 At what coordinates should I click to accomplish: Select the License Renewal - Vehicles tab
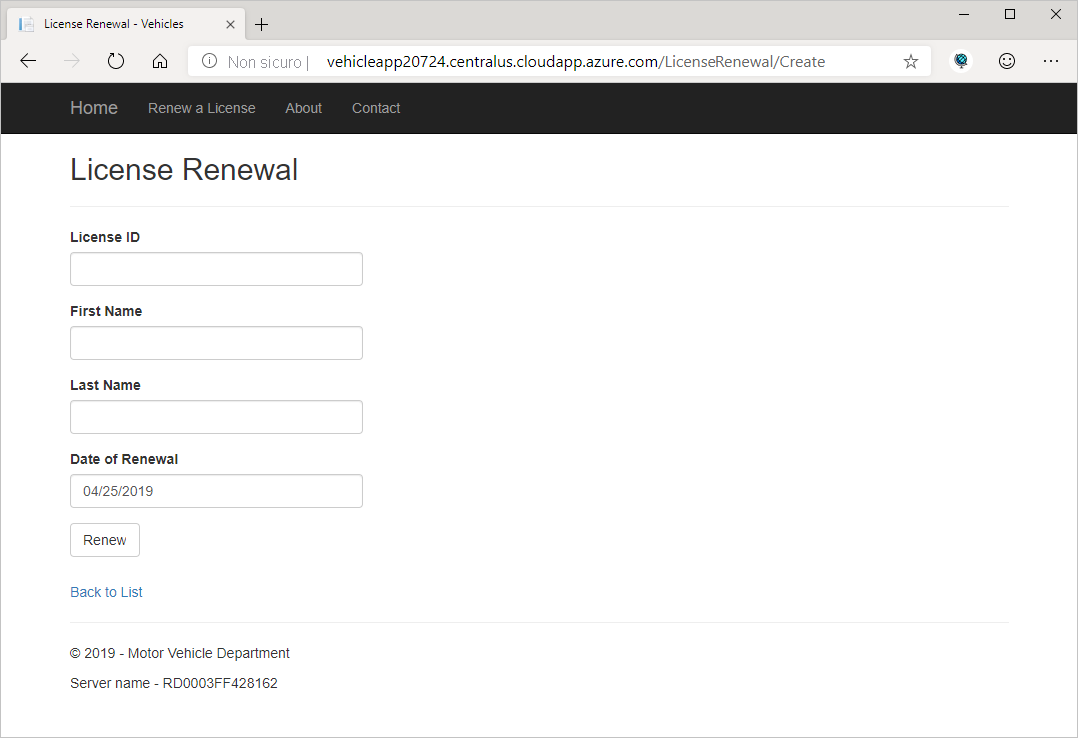[x=120, y=23]
